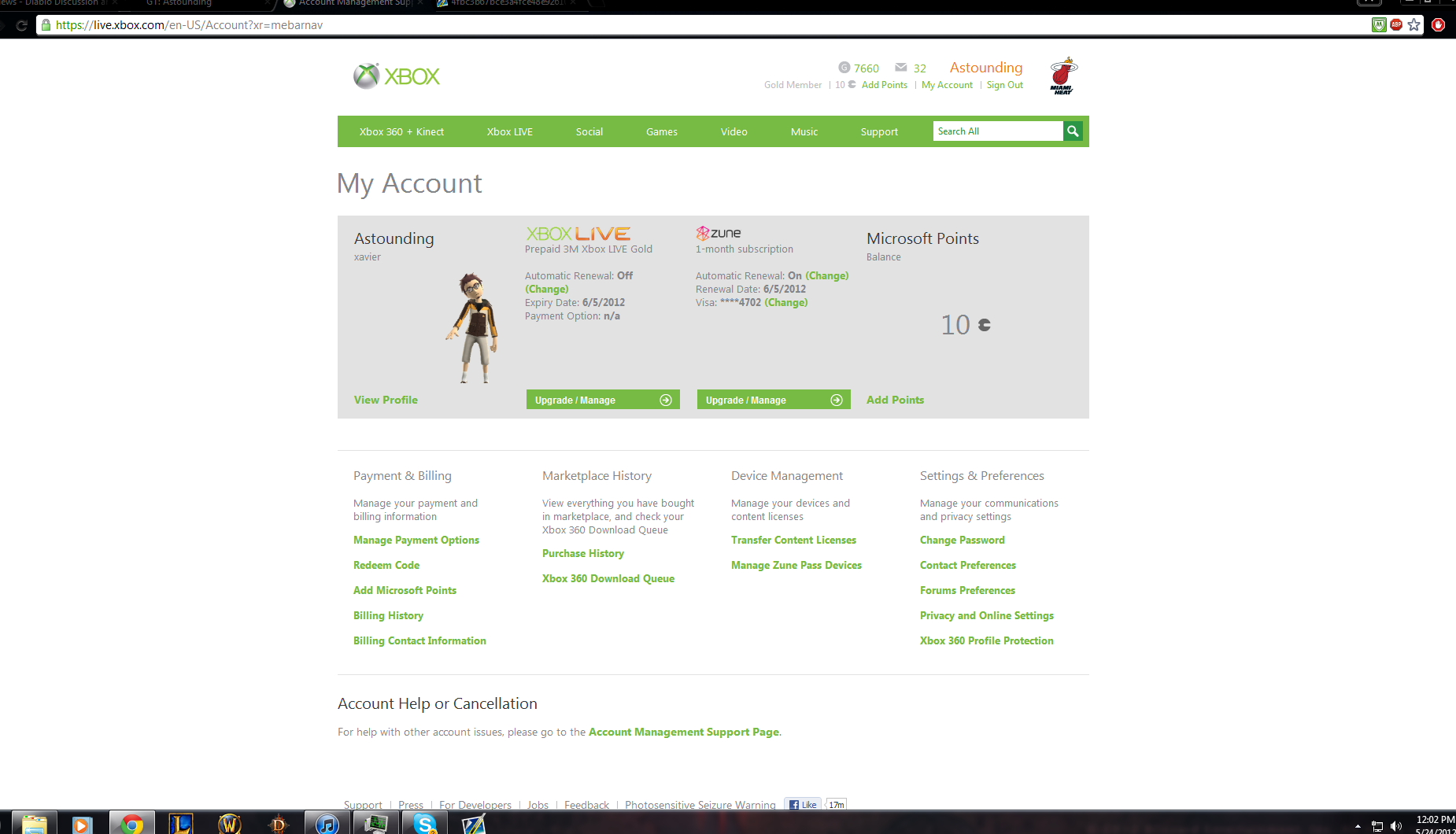Open messages via the envelope icon
Image resolution: width=1456 pixels, height=834 pixels.
point(901,68)
